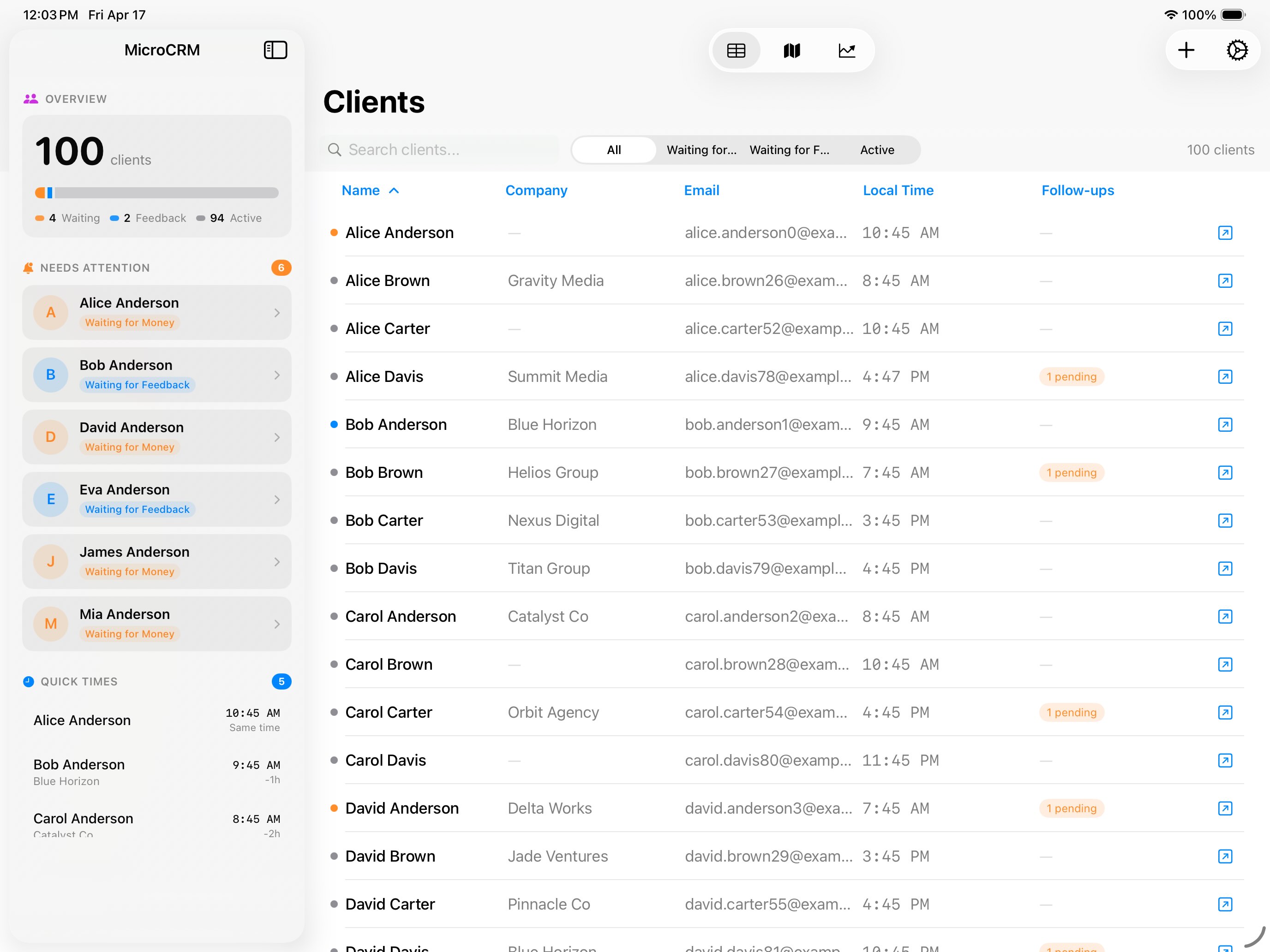
Task: Select the 'Waiting for F...' filter
Action: coord(789,150)
